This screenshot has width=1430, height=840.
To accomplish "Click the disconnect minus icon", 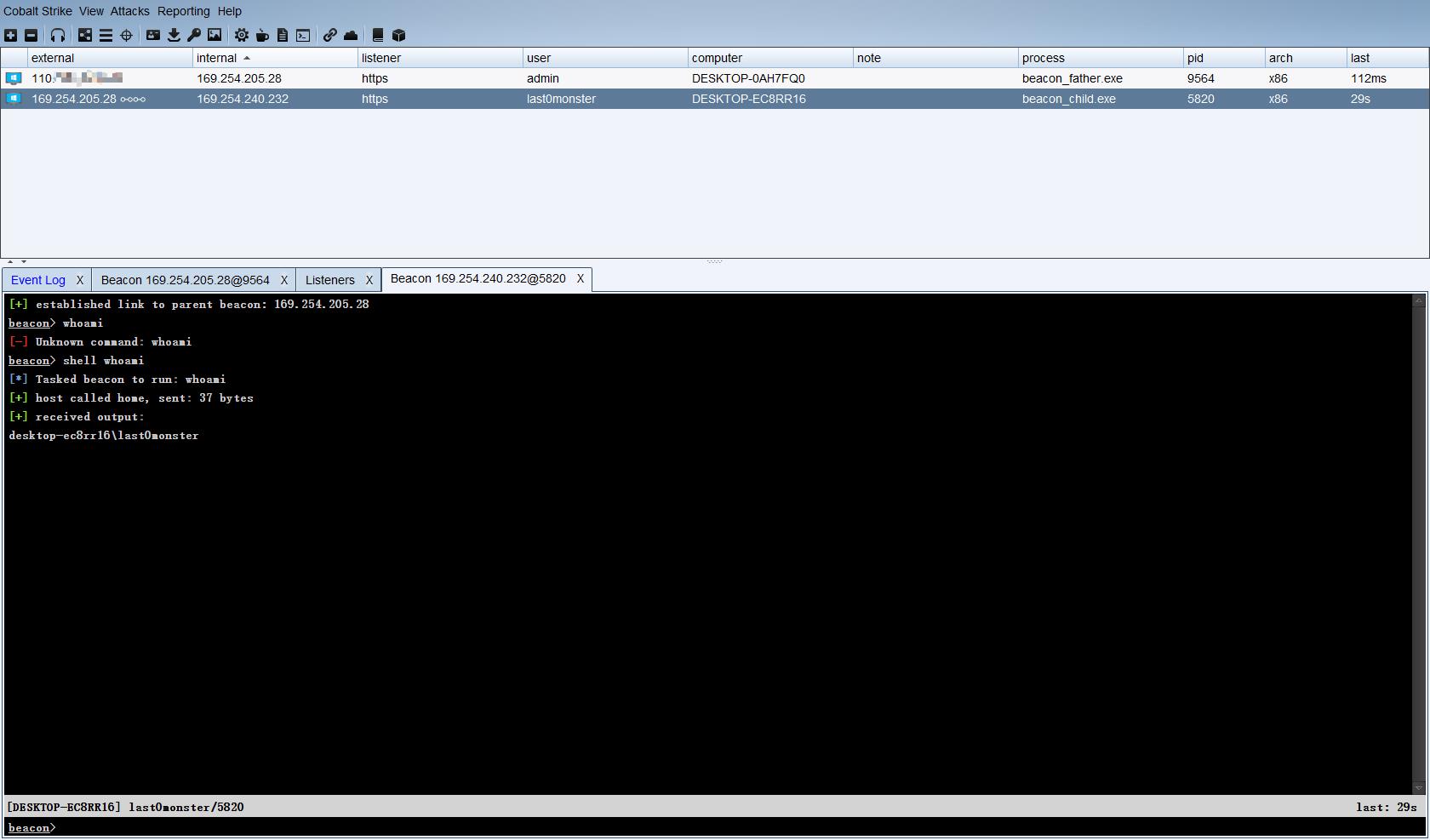I will [x=31, y=35].
